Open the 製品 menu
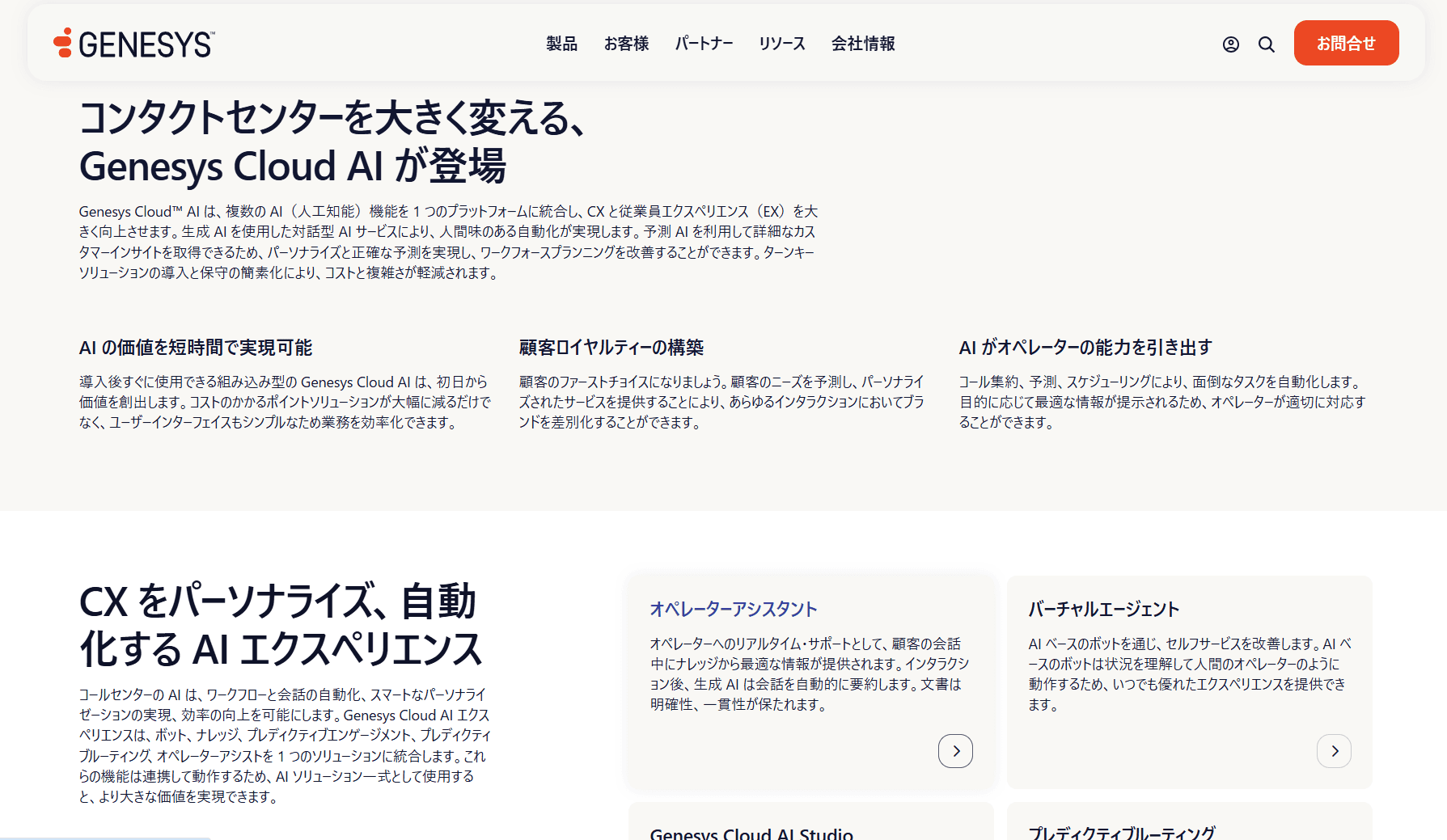The width and height of the screenshot is (1447, 840). click(561, 44)
